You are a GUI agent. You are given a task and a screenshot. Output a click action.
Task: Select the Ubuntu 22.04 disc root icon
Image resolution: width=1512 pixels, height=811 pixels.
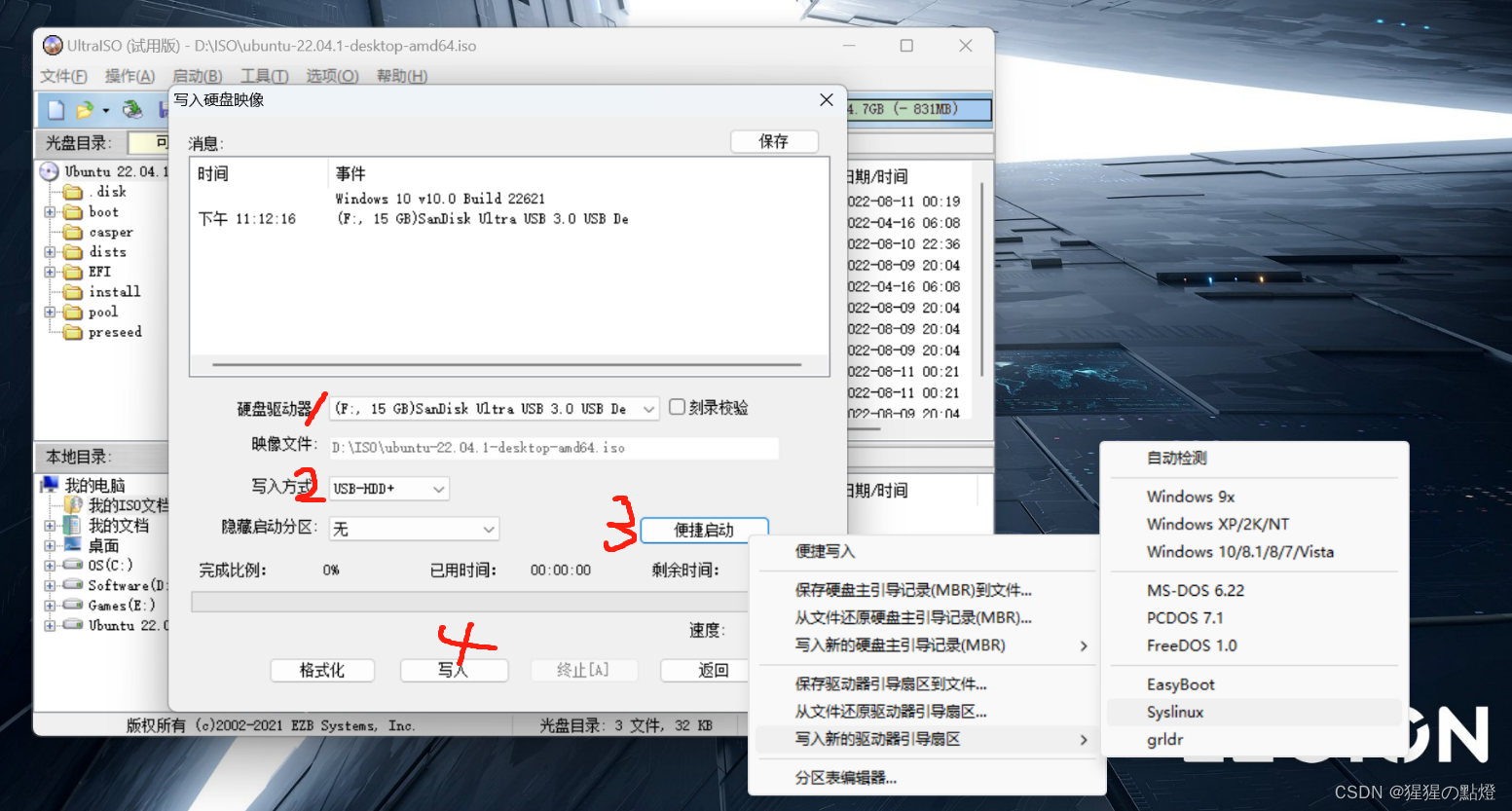click(x=50, y=171)
